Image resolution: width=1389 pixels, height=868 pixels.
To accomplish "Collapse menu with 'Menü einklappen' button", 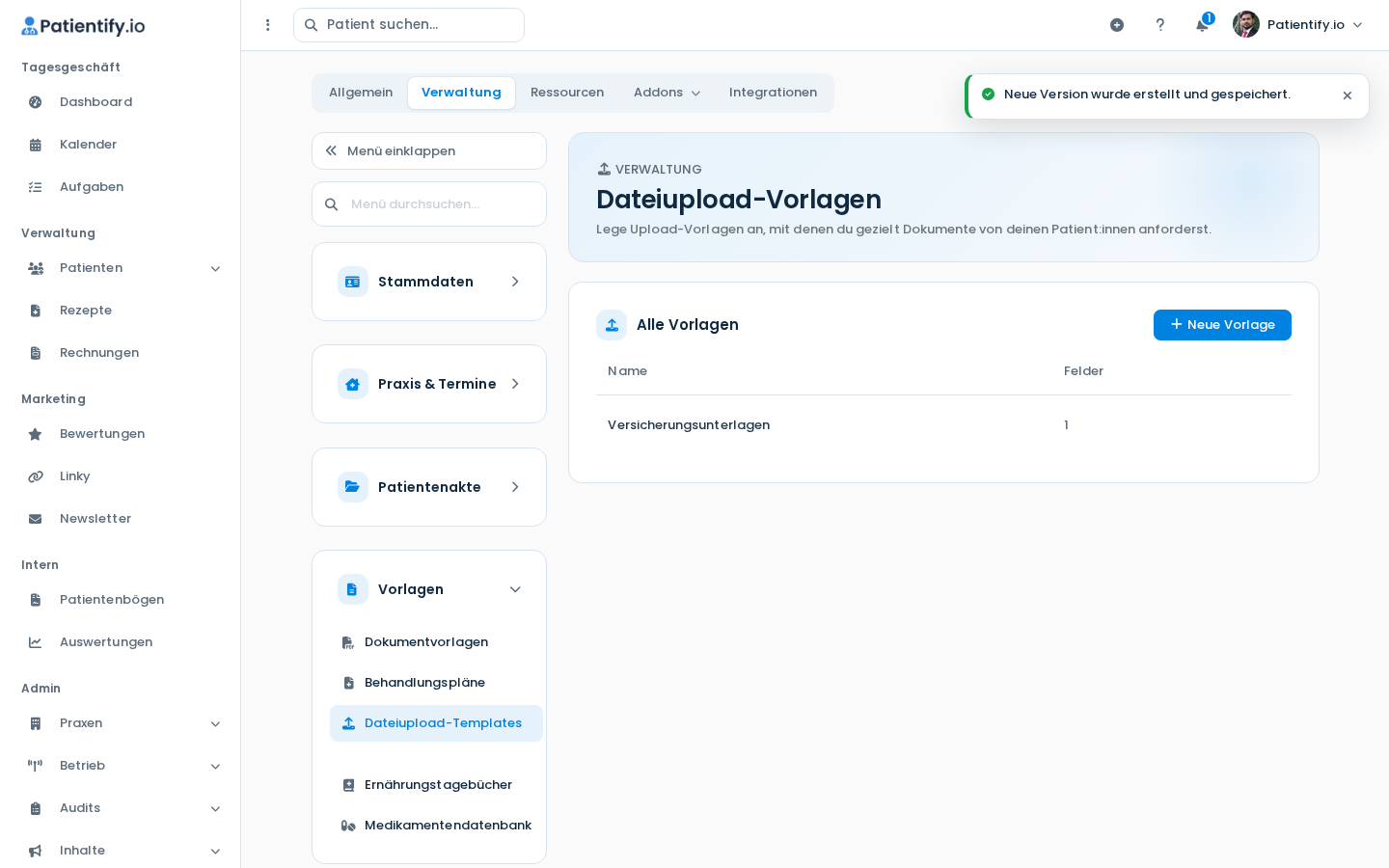I will (429, 150).
